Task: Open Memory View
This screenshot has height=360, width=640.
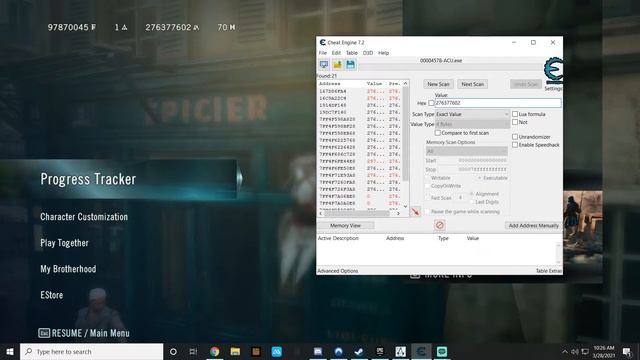Action: point(345,225)
